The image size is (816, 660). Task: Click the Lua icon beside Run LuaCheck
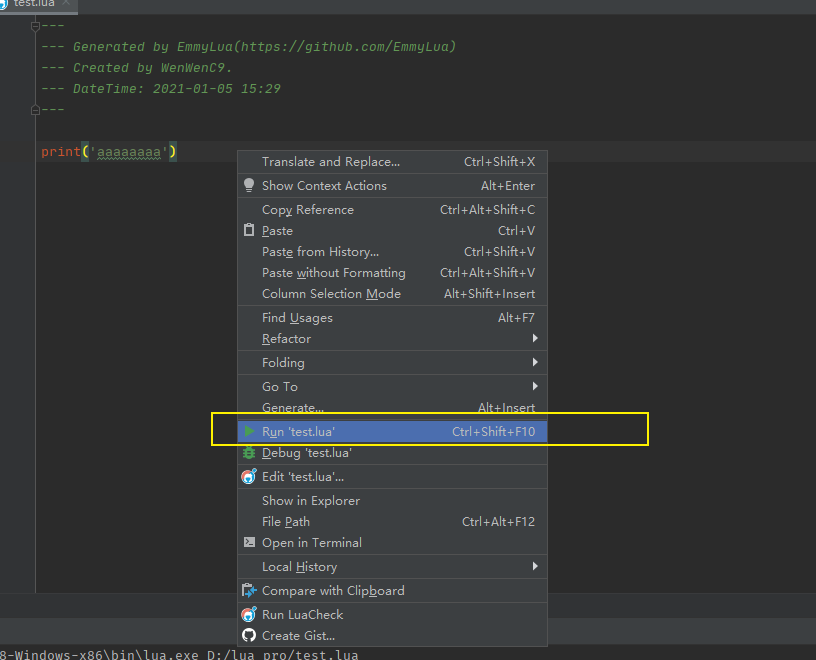point(251,614)
